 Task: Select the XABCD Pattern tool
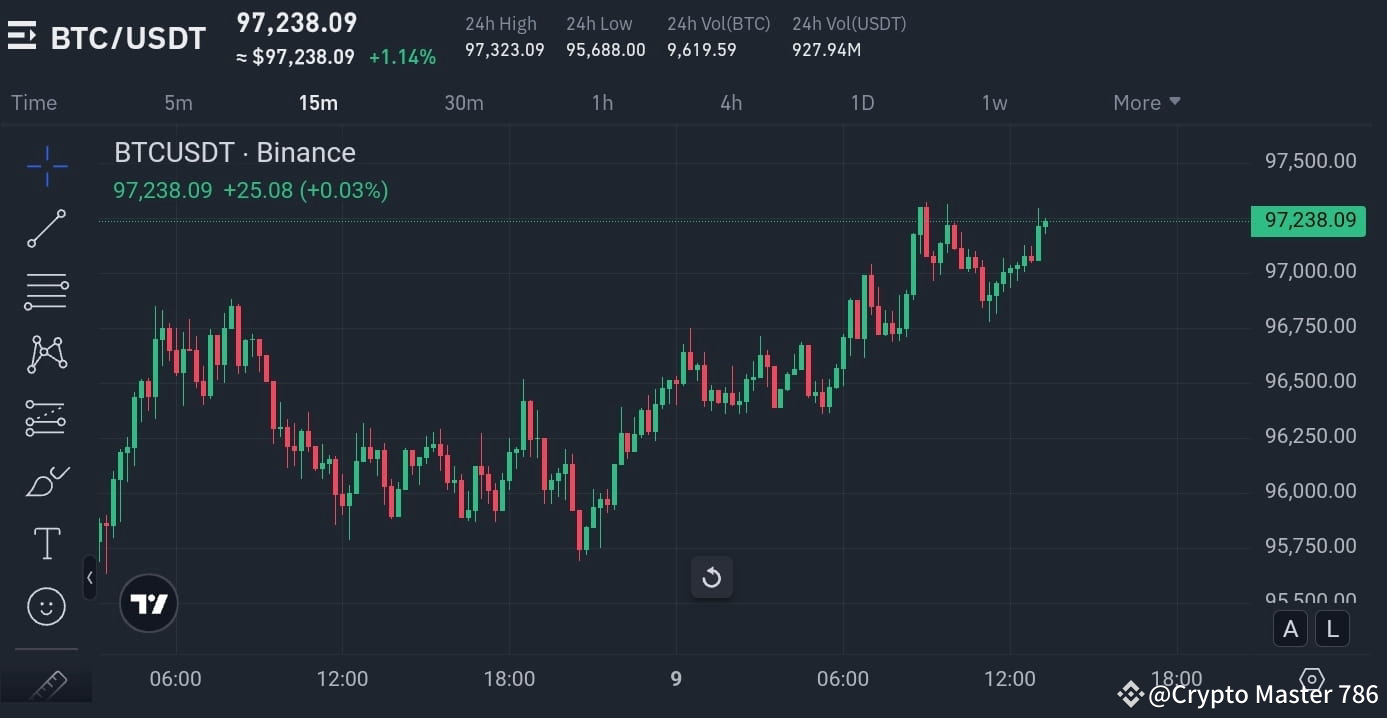(46, 354)
